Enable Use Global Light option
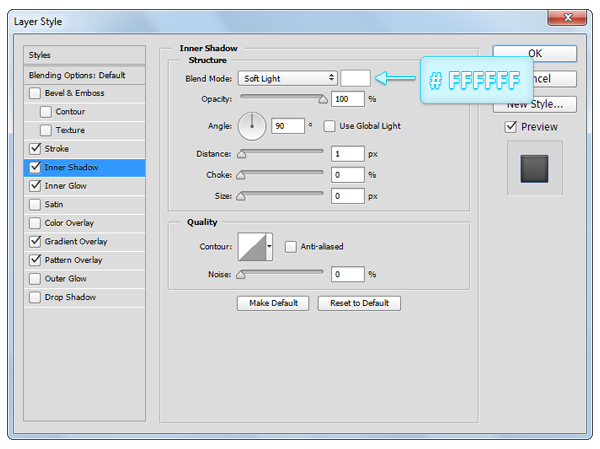The width and height of the screenshot is (600, 449). pyautogui.click(x=329, y=126)
